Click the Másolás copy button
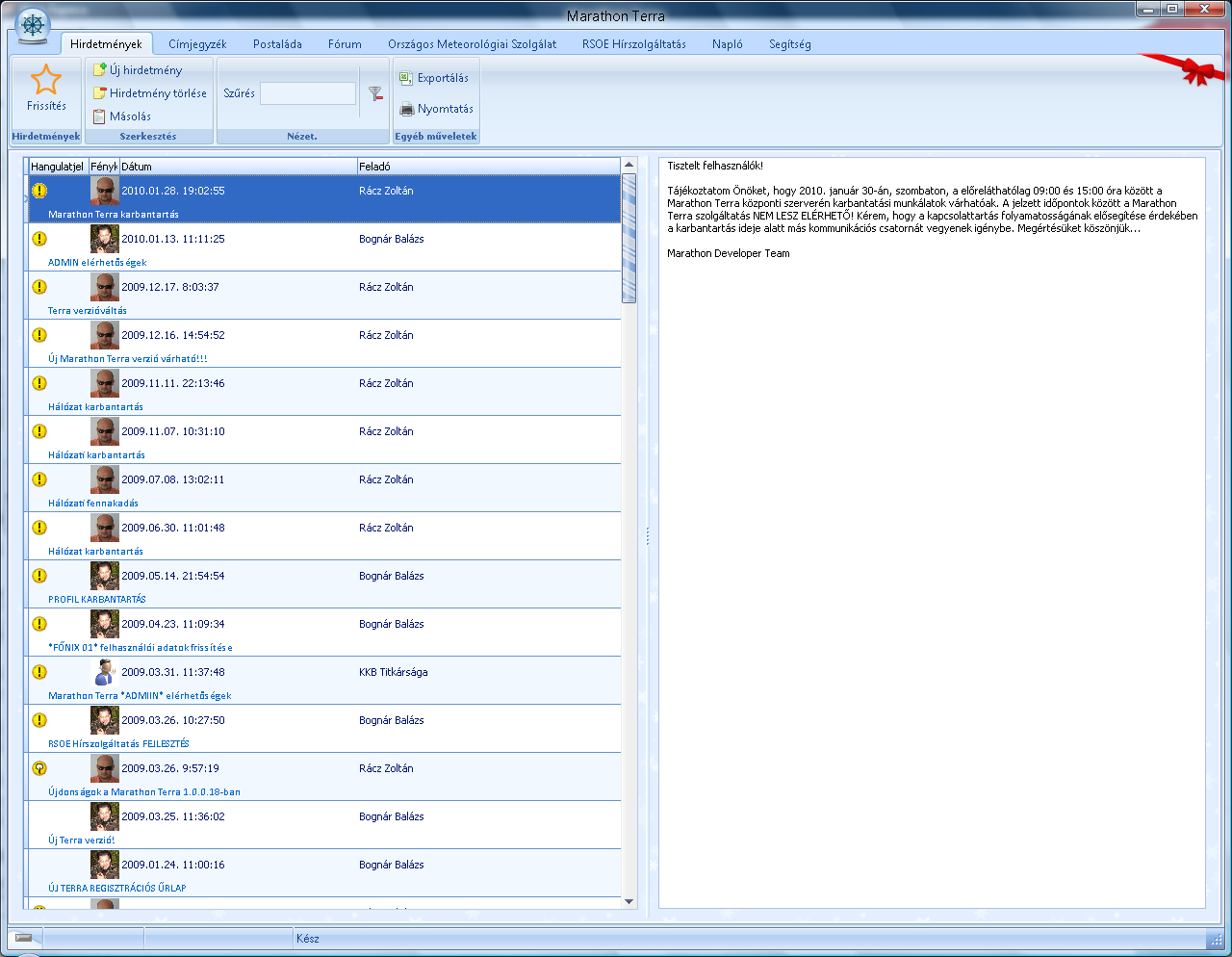Screen dimensions: 1232x957 pos(121,116)
